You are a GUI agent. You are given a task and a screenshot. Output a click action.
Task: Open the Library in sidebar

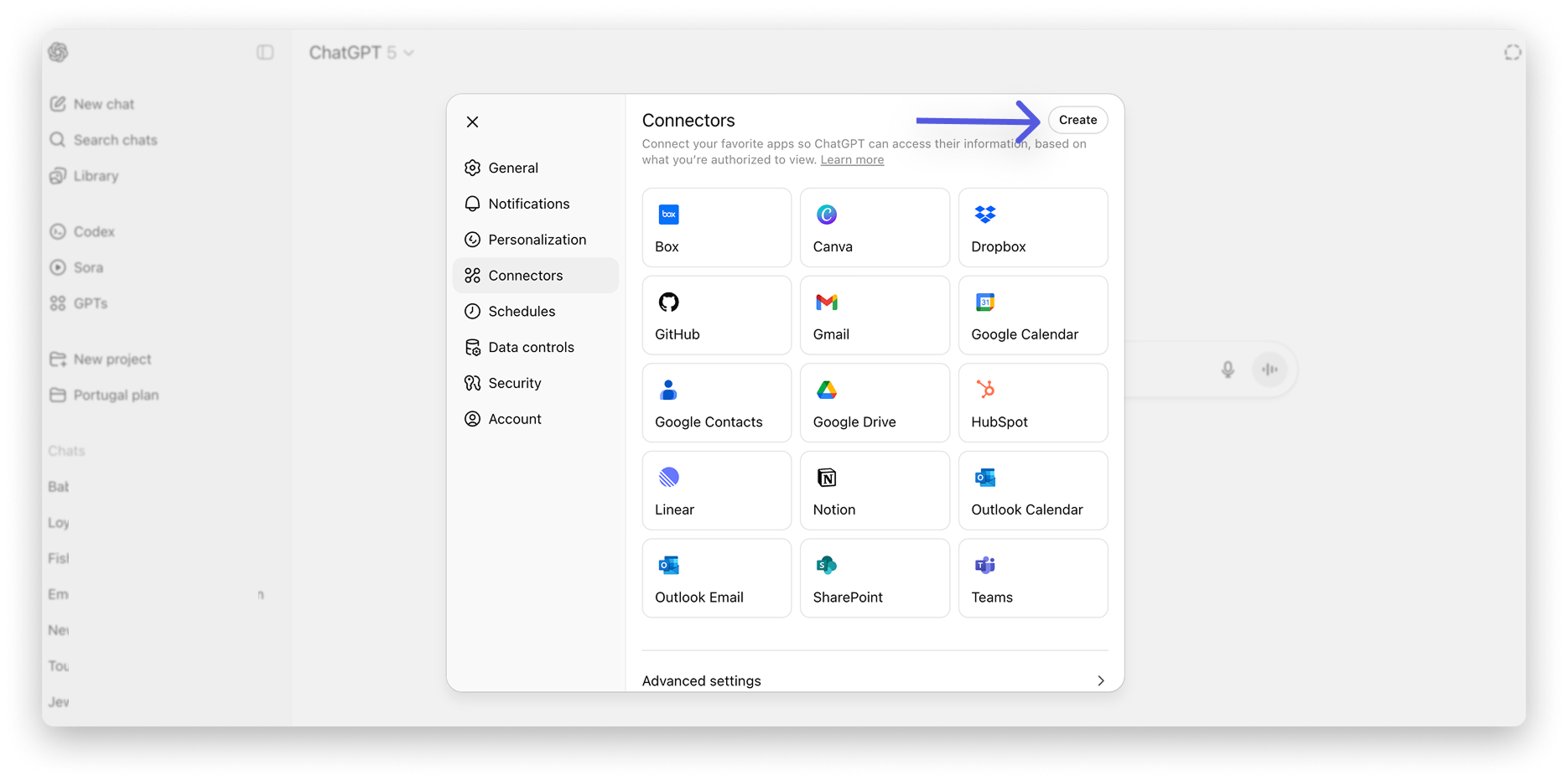(85, 176)
